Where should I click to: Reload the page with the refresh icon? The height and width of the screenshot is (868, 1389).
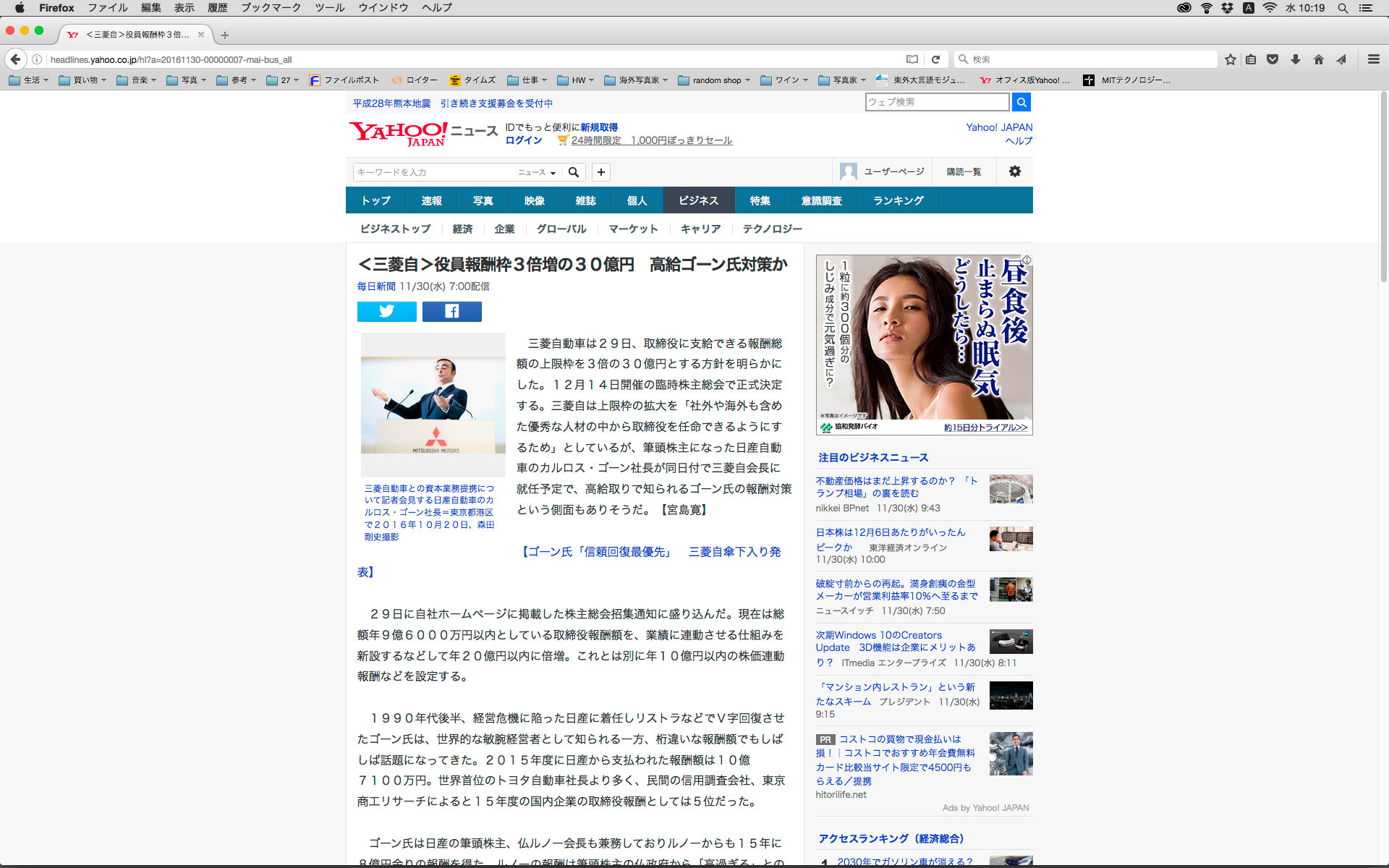[x=935, y=59]
